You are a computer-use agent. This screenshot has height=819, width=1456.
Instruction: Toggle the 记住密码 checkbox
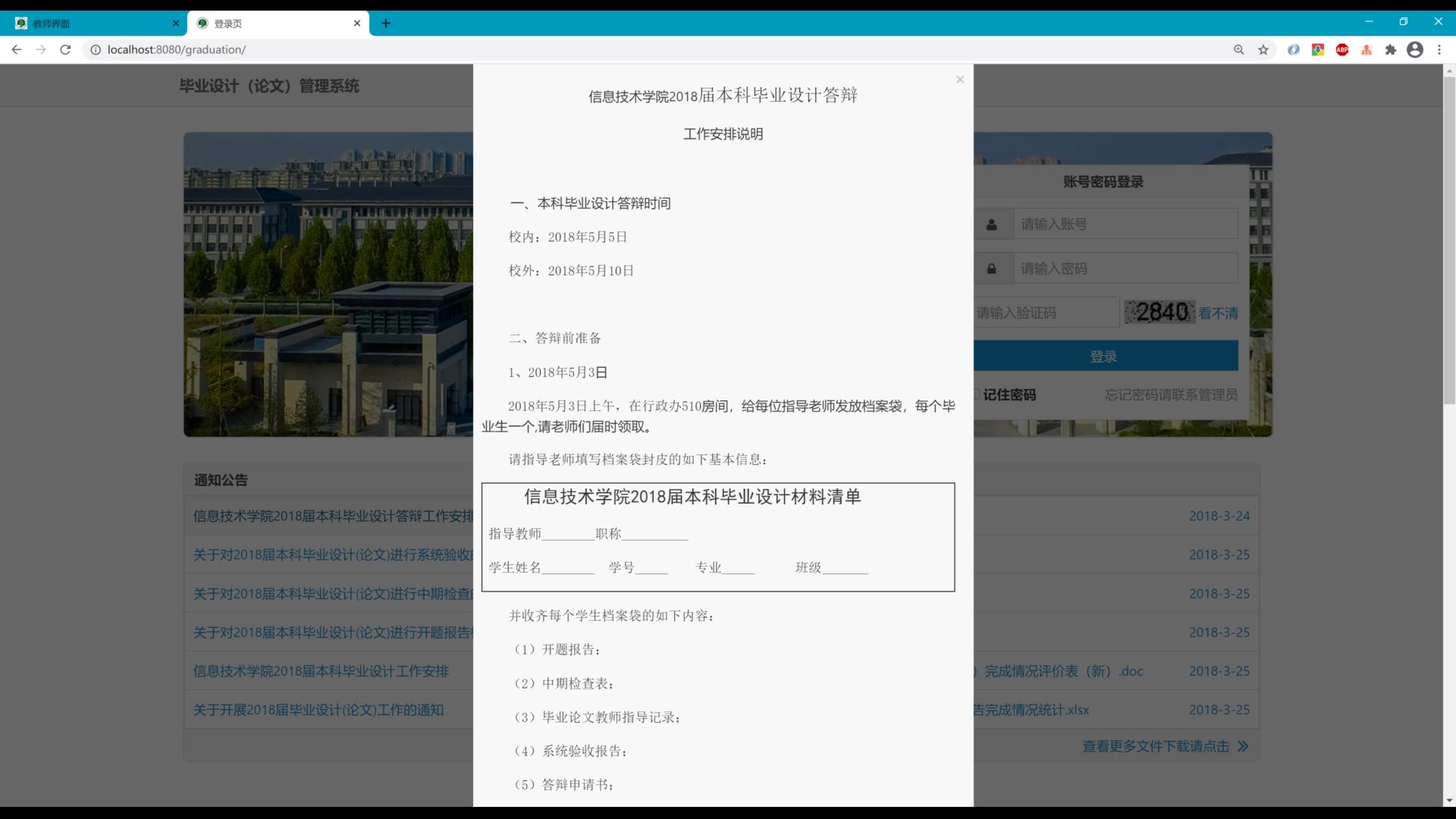coord(977,394)
